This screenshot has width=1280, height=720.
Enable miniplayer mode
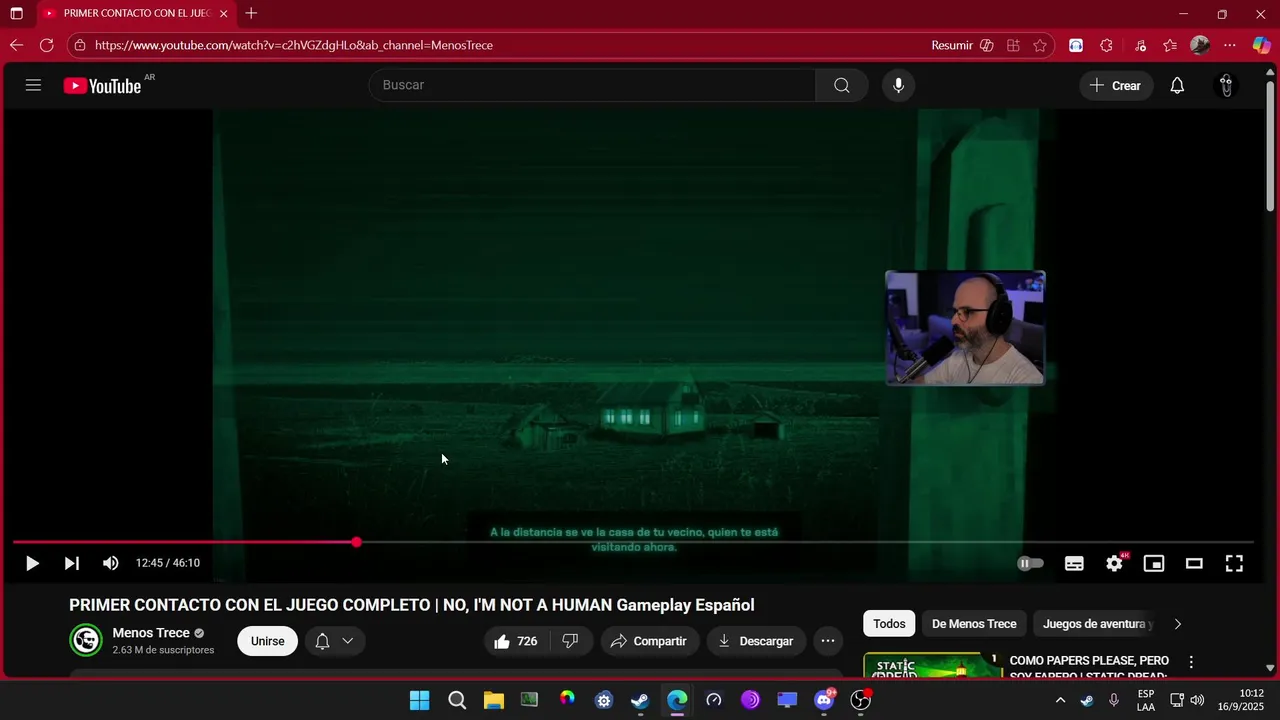pyautogui.click(x=1154, y=563)
